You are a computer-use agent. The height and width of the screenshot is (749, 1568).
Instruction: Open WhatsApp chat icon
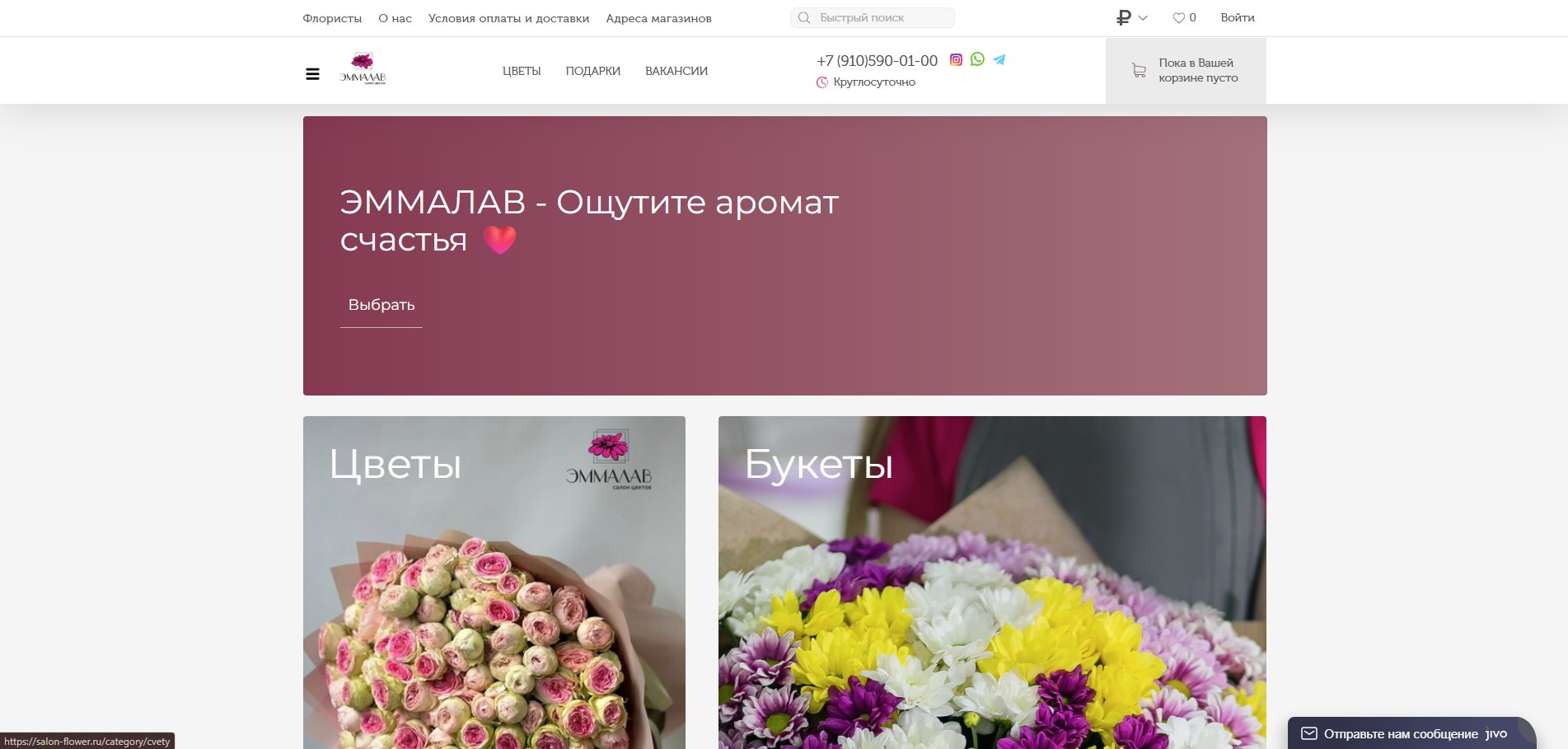pos(977,59)
